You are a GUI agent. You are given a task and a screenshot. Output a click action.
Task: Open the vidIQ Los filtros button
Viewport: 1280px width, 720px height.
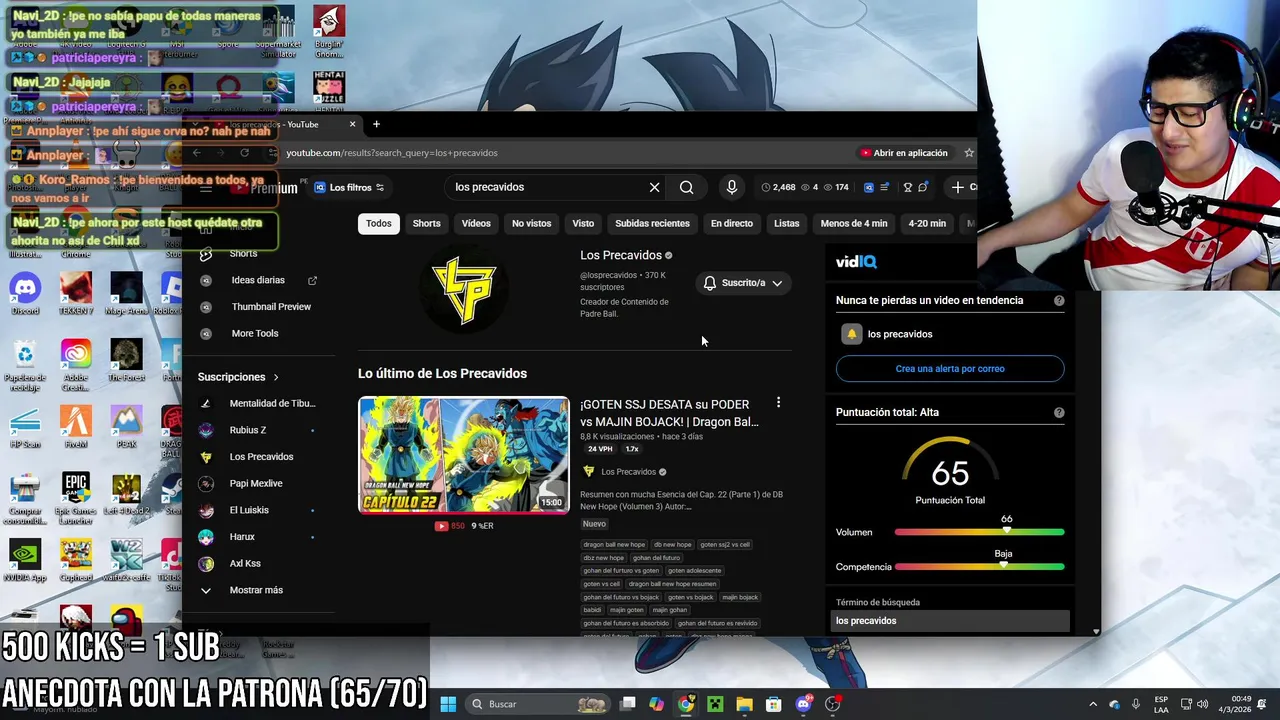349,187
